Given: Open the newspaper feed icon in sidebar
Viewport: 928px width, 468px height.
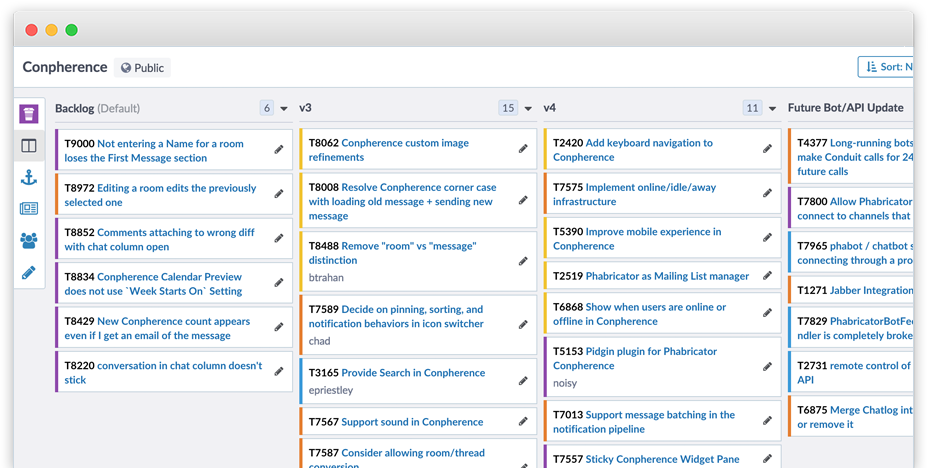Looking at the screenshot, I should pyautogui.click(x=28, y=208).
